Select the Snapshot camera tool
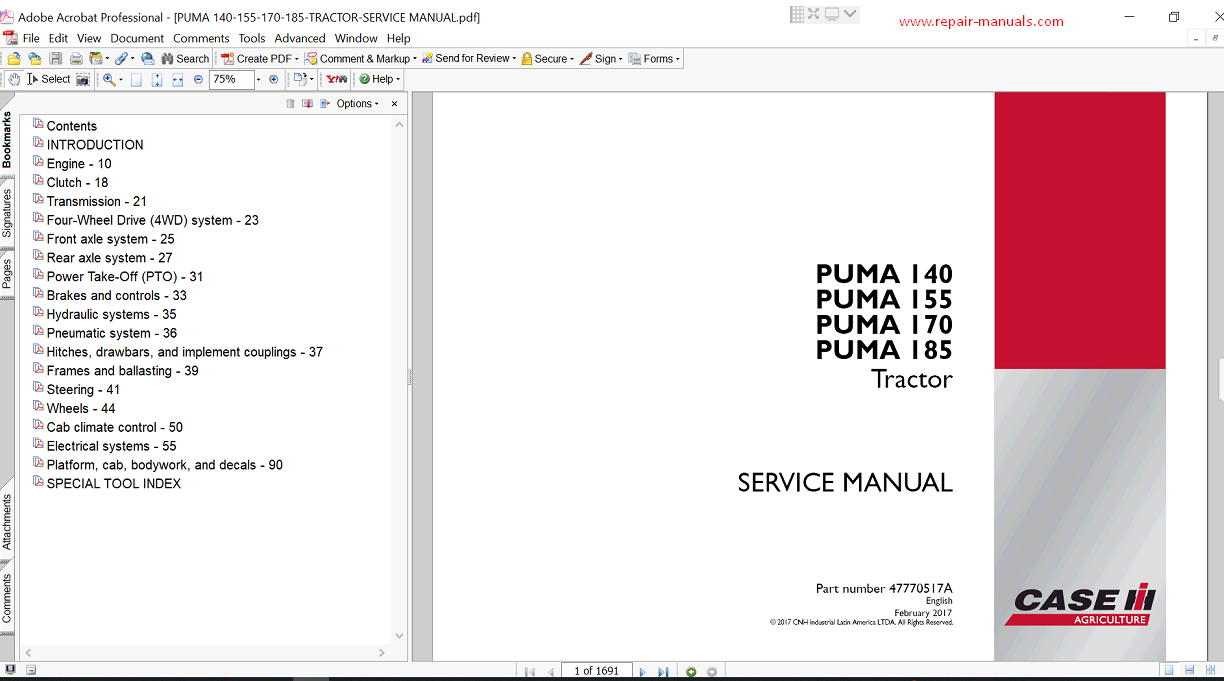 click(83, 79)
